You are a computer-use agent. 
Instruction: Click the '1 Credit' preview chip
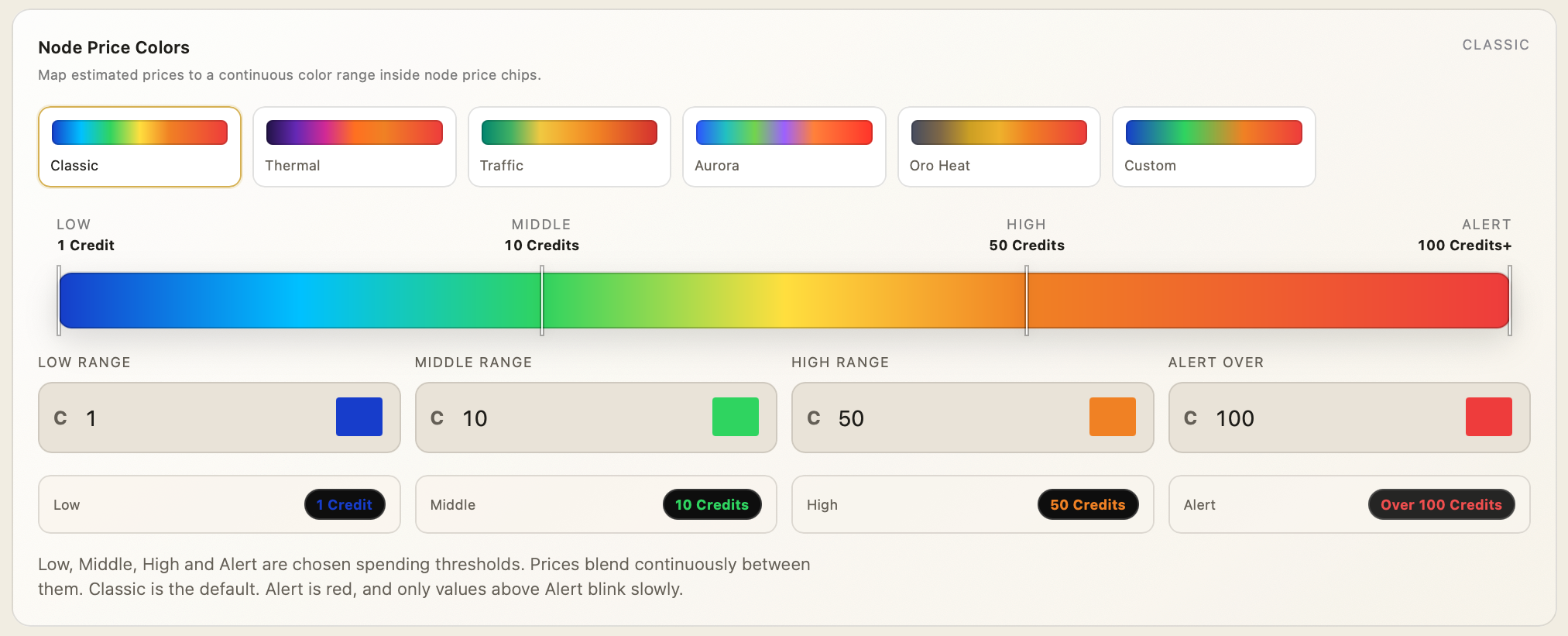[345, 504]
